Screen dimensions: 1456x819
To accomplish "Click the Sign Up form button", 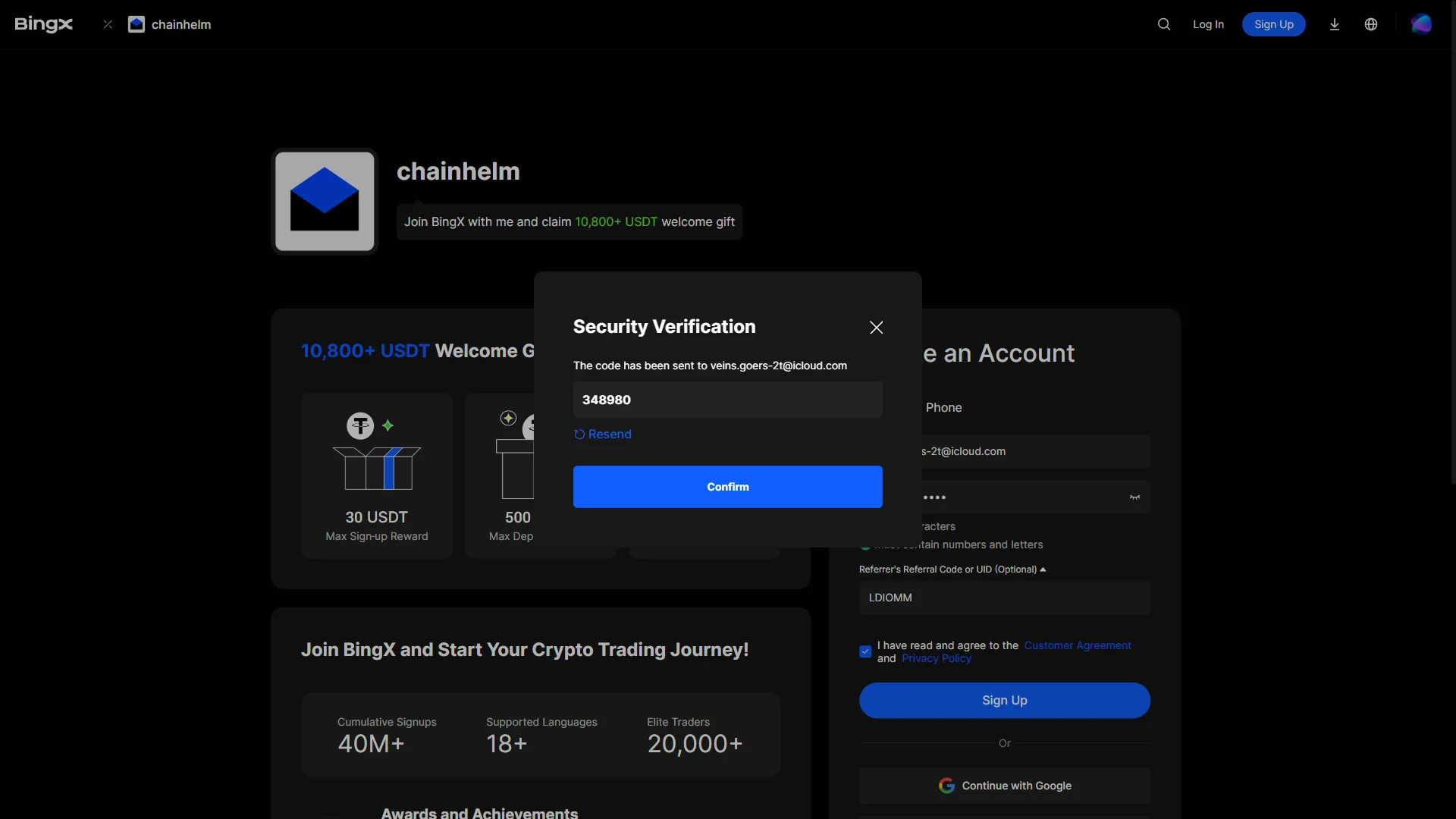I will 1005,701.
